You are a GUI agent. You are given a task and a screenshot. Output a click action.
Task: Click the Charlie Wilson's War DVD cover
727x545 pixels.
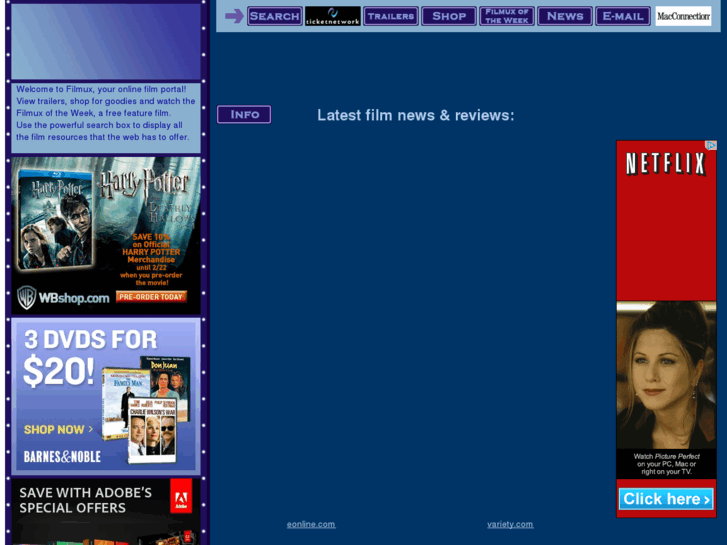tap(152, 430)
